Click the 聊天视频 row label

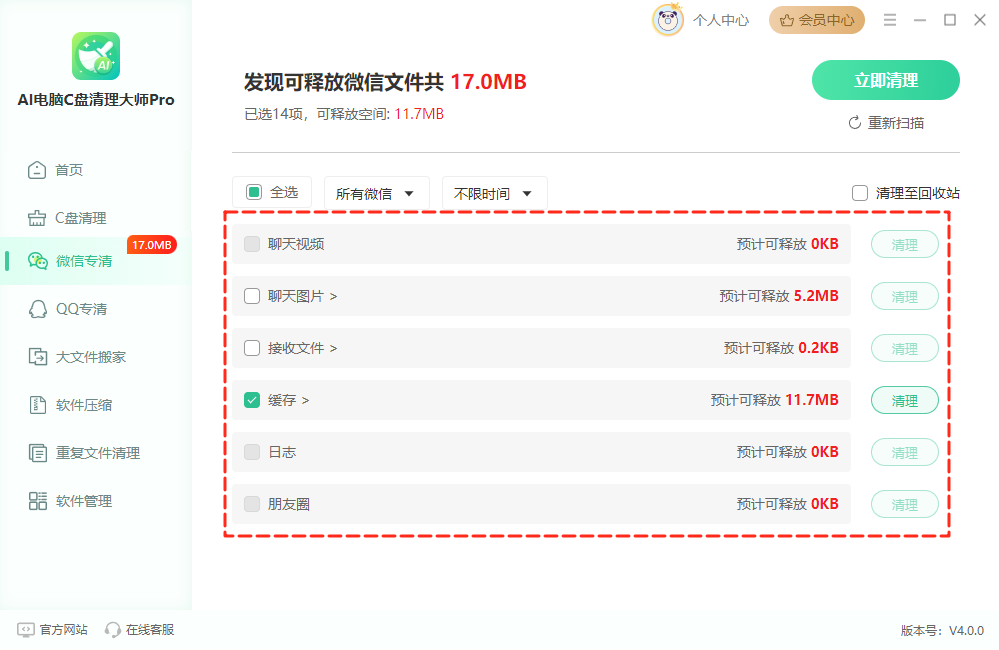[x=296, y=244]
